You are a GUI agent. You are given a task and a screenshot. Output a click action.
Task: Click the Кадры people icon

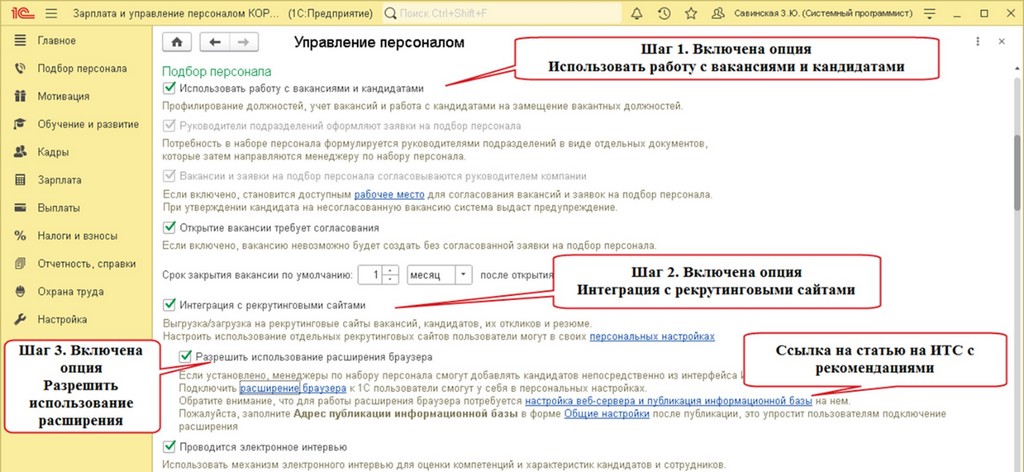coord(20,152)
